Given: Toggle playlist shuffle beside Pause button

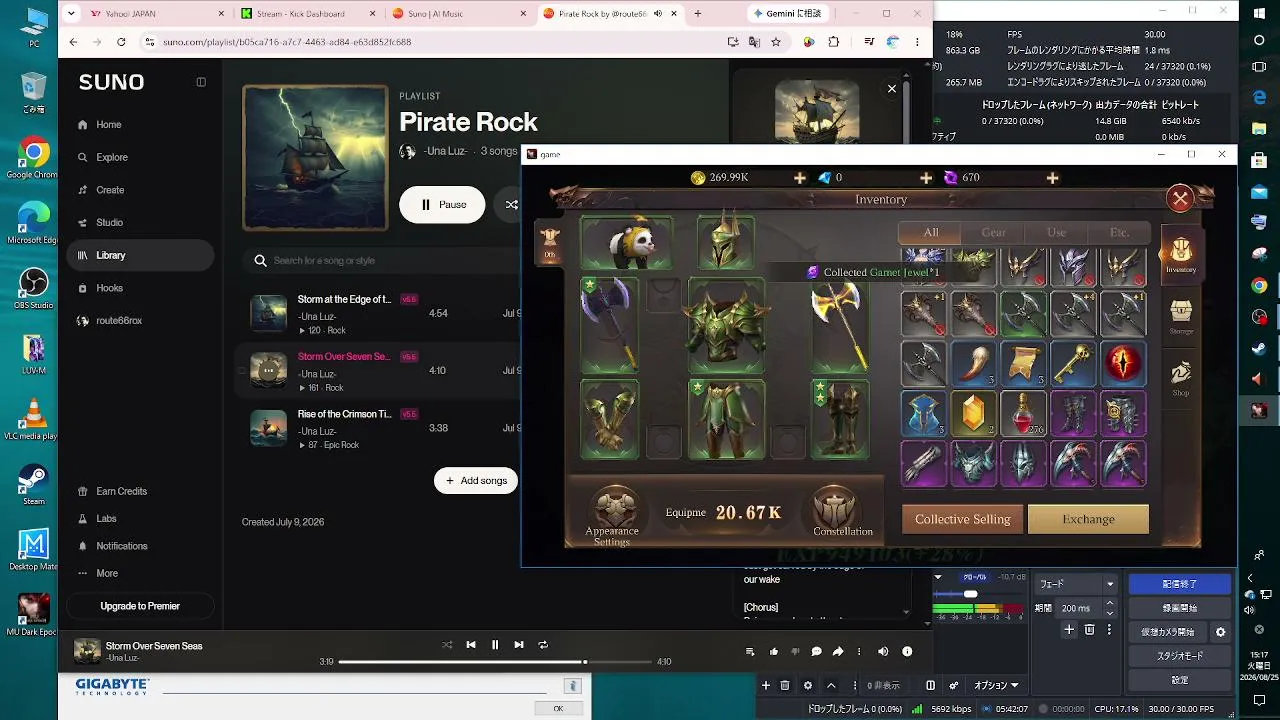Looking at the screenshot, I should tap(511, 205).
